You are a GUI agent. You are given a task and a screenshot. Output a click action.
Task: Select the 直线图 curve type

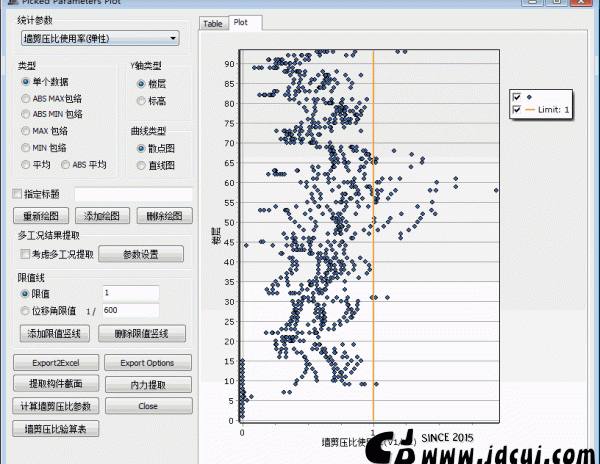pos(141,165)
